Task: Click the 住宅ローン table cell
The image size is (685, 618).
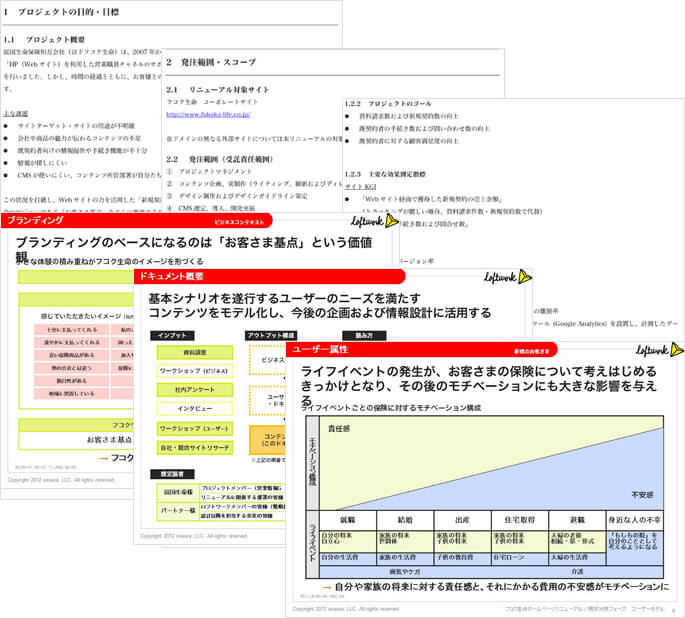Action: click(519, 557)
